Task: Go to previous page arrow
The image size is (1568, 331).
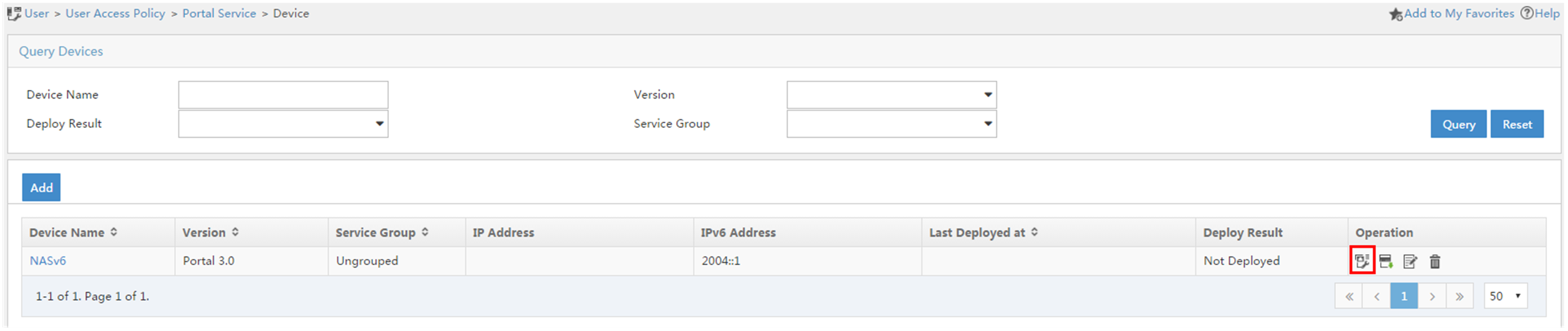Action: point(1377,297)
